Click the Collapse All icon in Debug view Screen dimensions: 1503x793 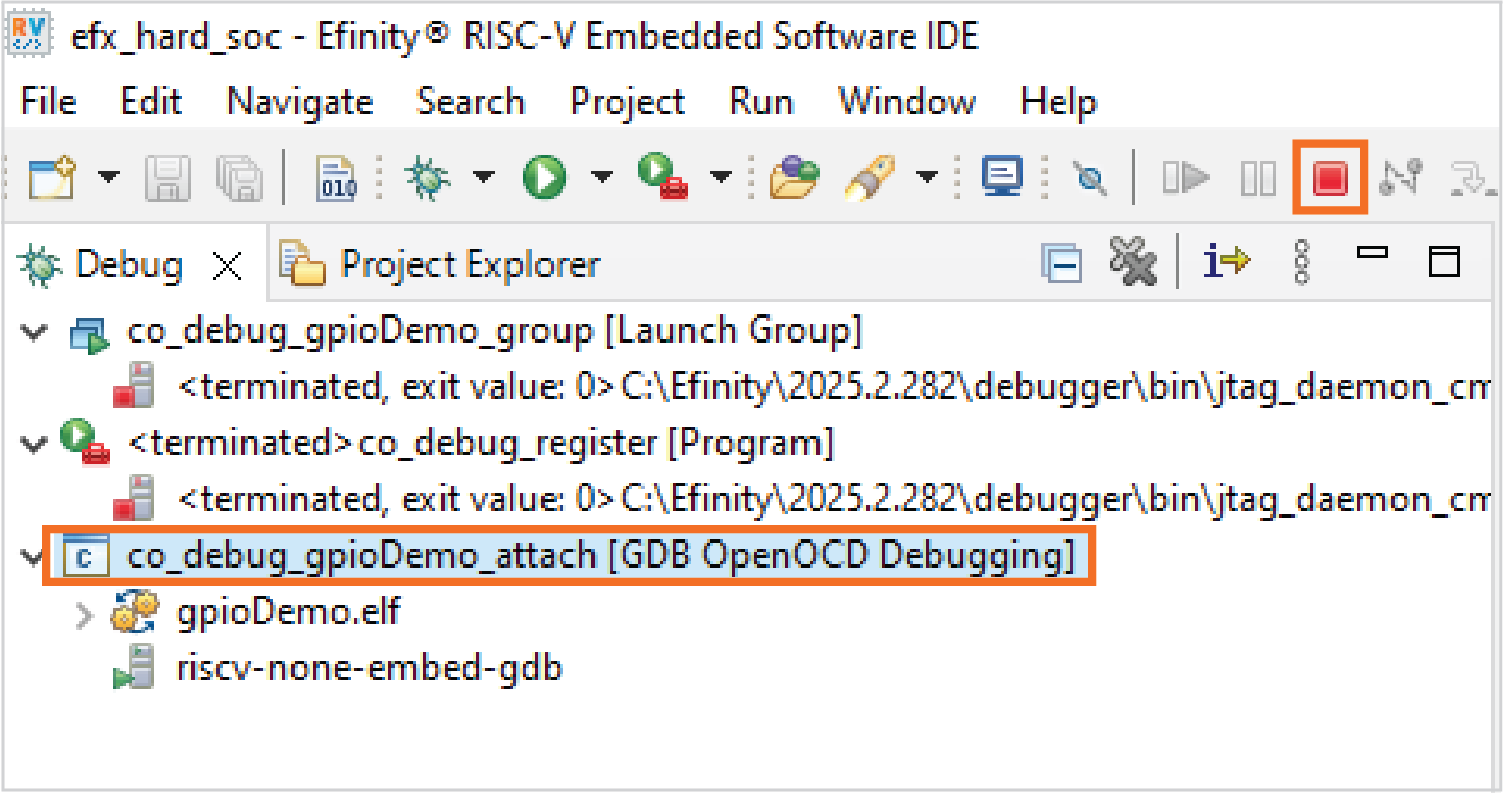click(1060, 264)
